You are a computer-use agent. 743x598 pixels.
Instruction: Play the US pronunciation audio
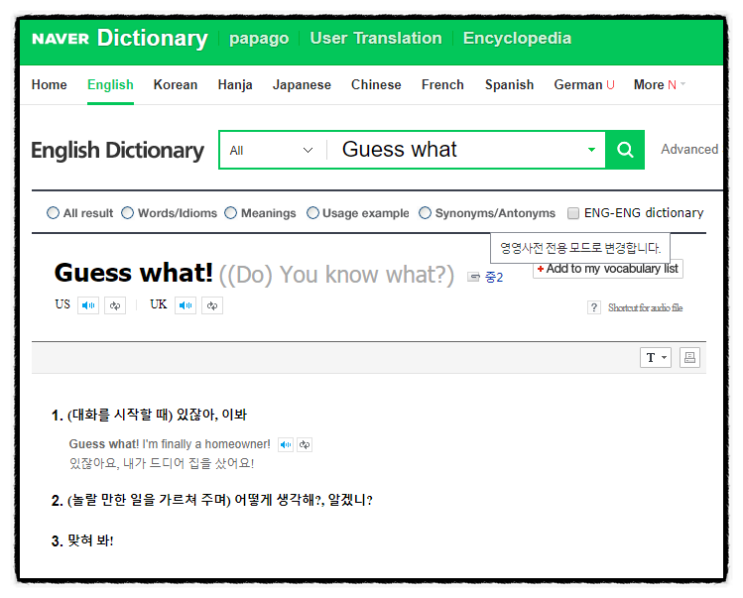point(88,306)
